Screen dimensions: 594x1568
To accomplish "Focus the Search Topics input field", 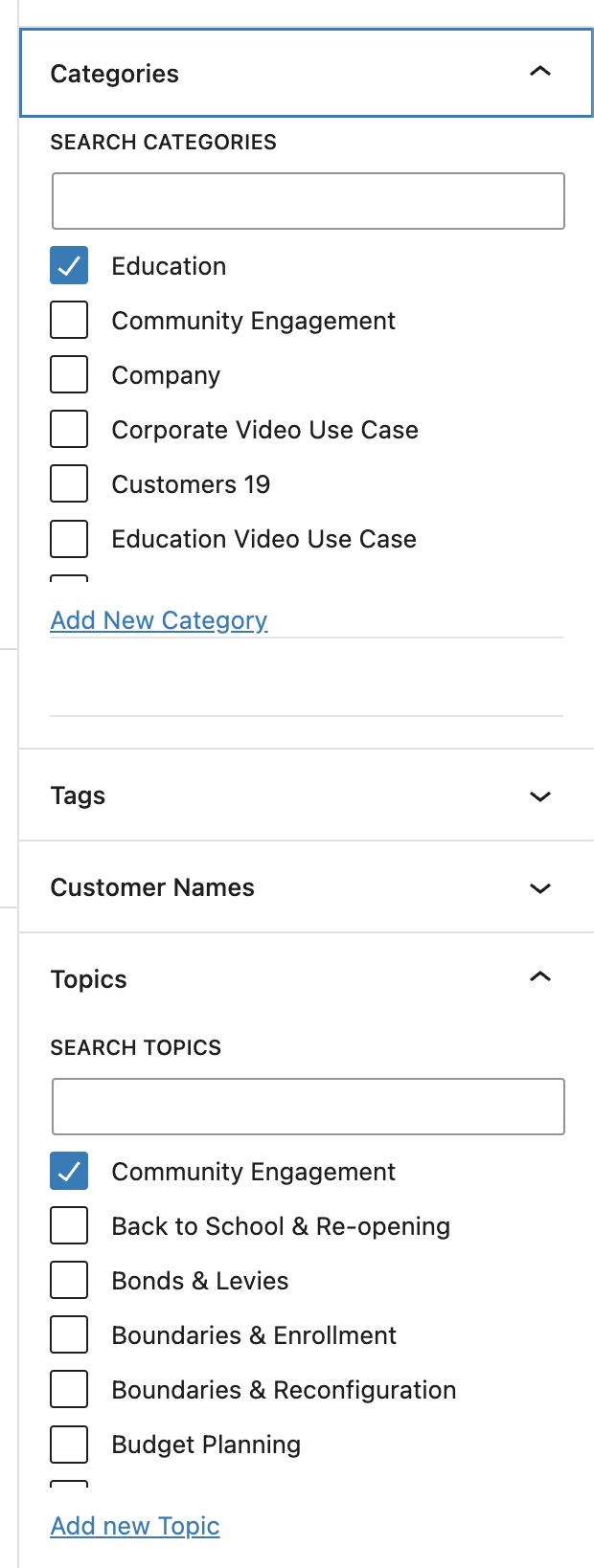I will point(308,1107).
